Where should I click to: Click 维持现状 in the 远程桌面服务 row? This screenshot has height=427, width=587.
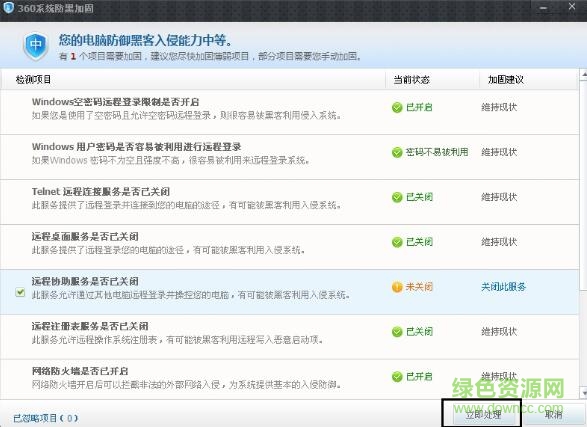499,242
